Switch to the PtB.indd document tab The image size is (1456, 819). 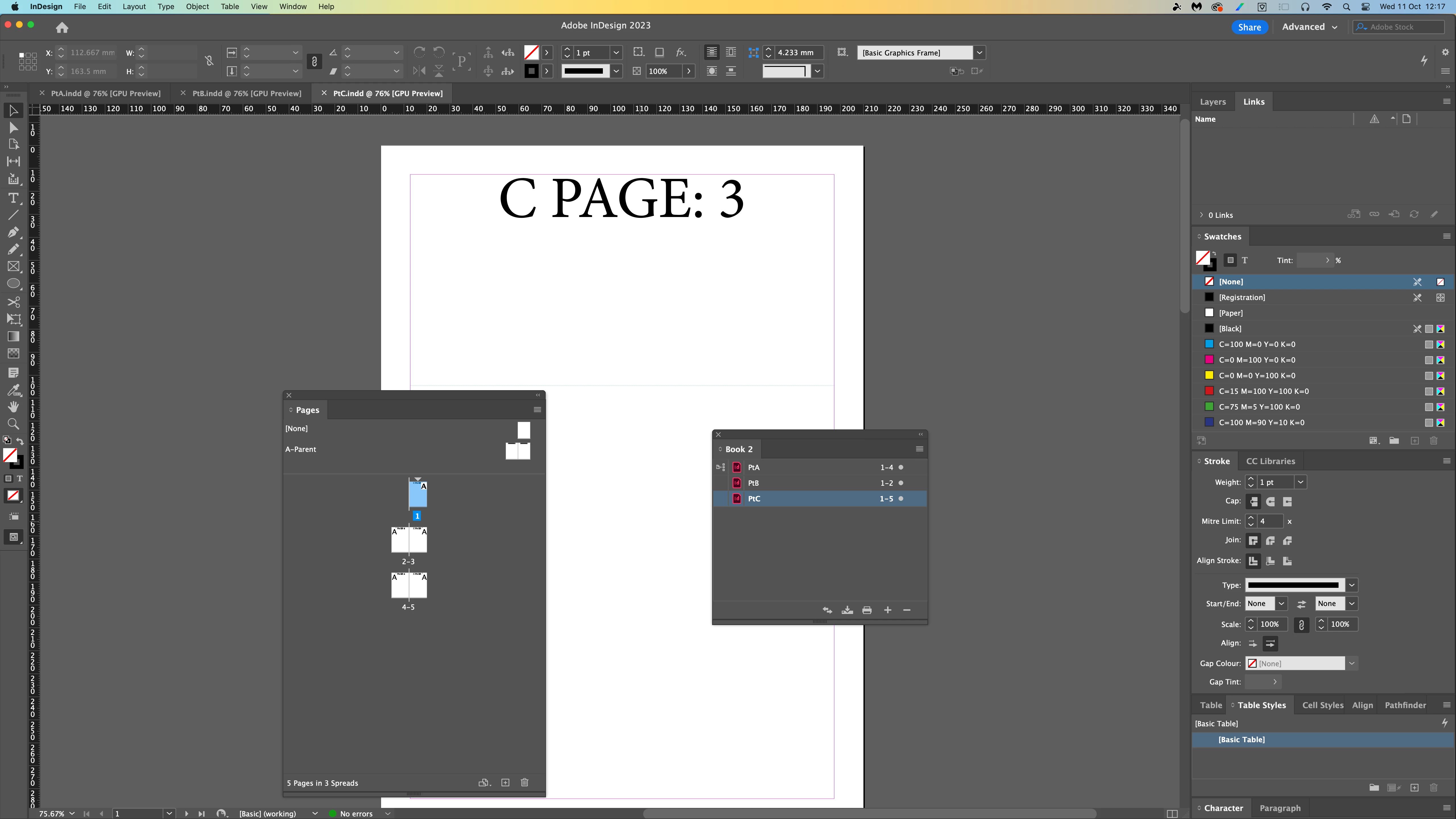(x=247, y=93)
